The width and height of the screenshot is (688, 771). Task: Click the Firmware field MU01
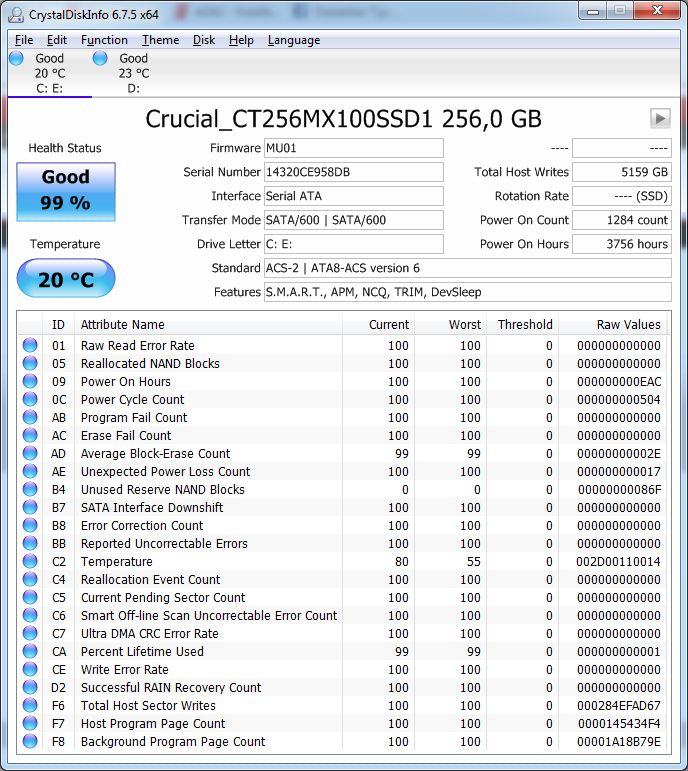(x=354, y=148)
